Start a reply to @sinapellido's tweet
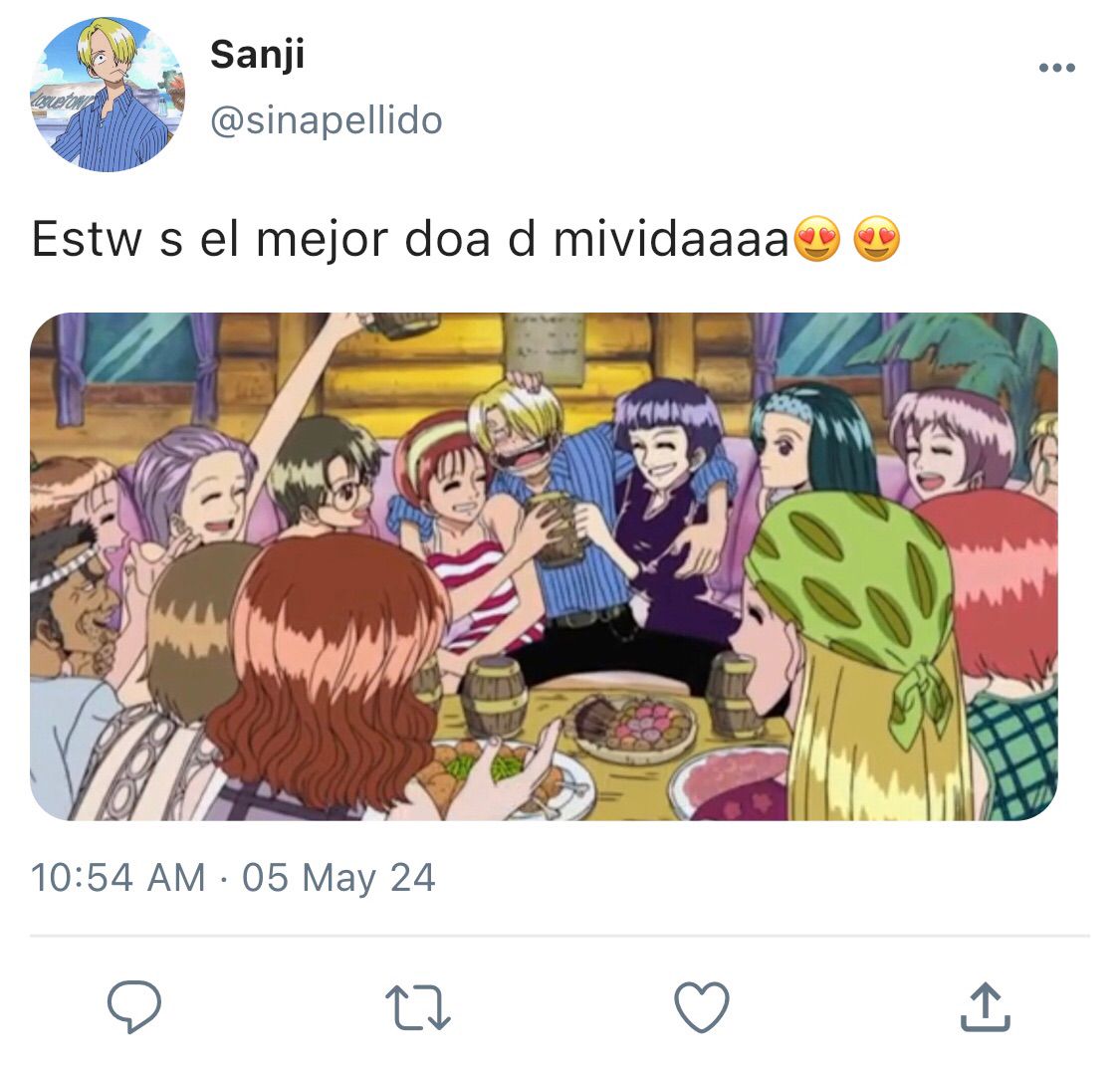1120x1070 pixels. pos(134,1006)
